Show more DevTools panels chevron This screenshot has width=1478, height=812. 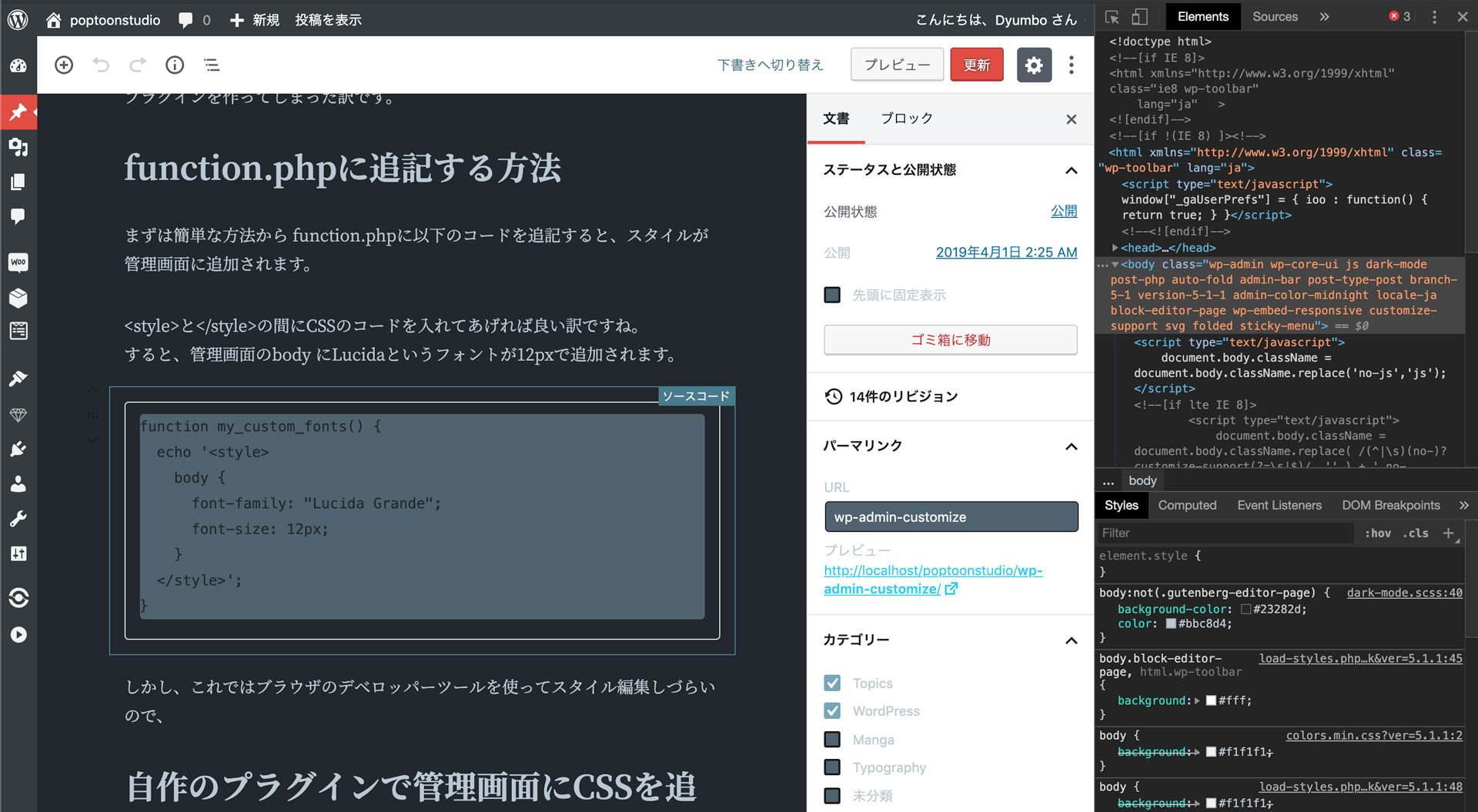coord(1324,17)
